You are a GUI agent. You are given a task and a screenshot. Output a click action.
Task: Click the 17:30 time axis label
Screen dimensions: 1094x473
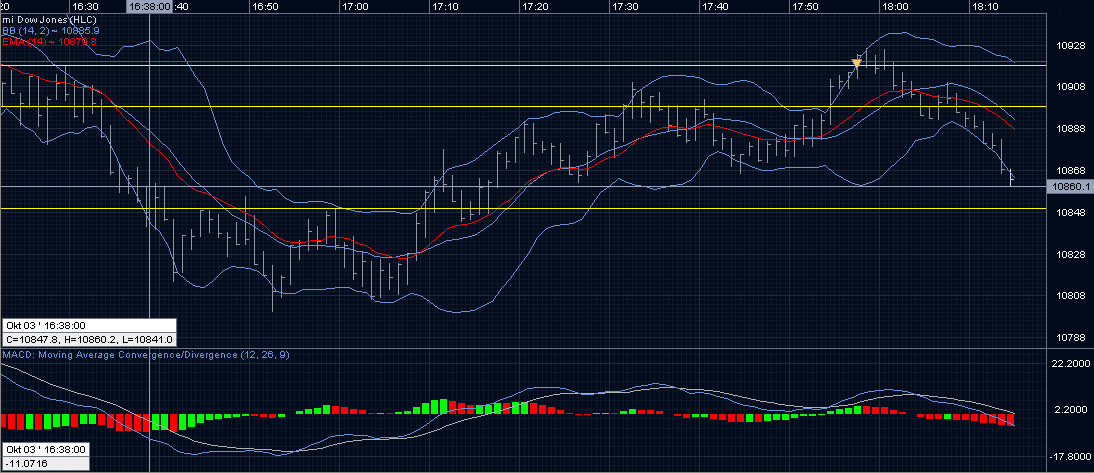[x=625, y=6]
